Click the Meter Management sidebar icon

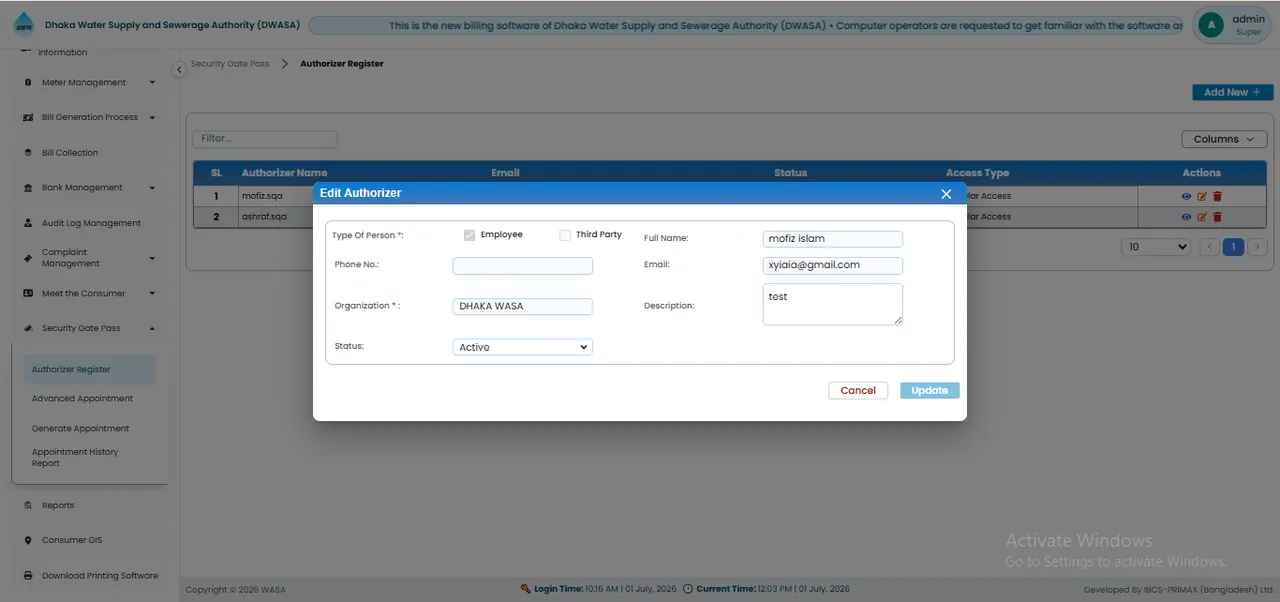click(28, 83)
